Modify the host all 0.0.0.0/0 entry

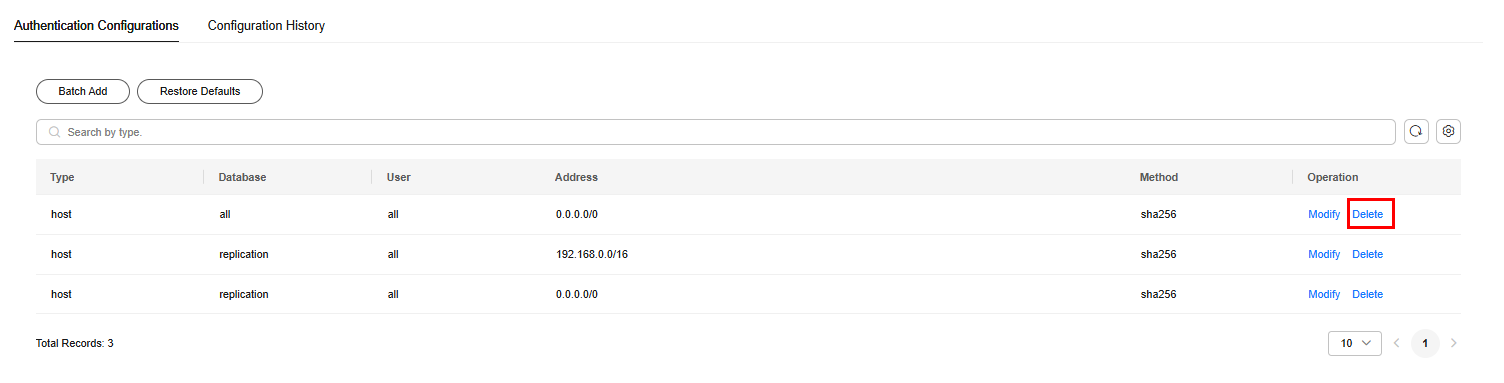click(x=1324, y=214)
